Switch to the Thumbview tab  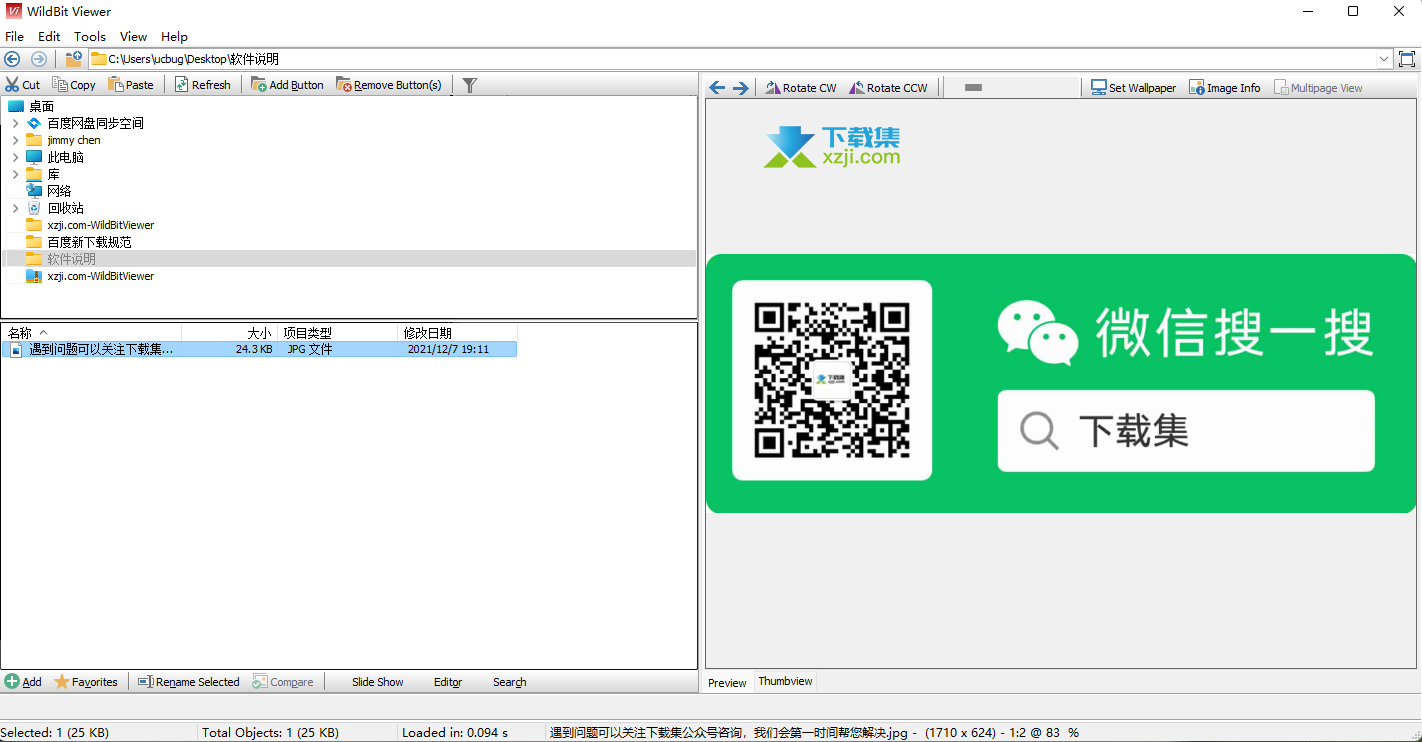point(785,681)
